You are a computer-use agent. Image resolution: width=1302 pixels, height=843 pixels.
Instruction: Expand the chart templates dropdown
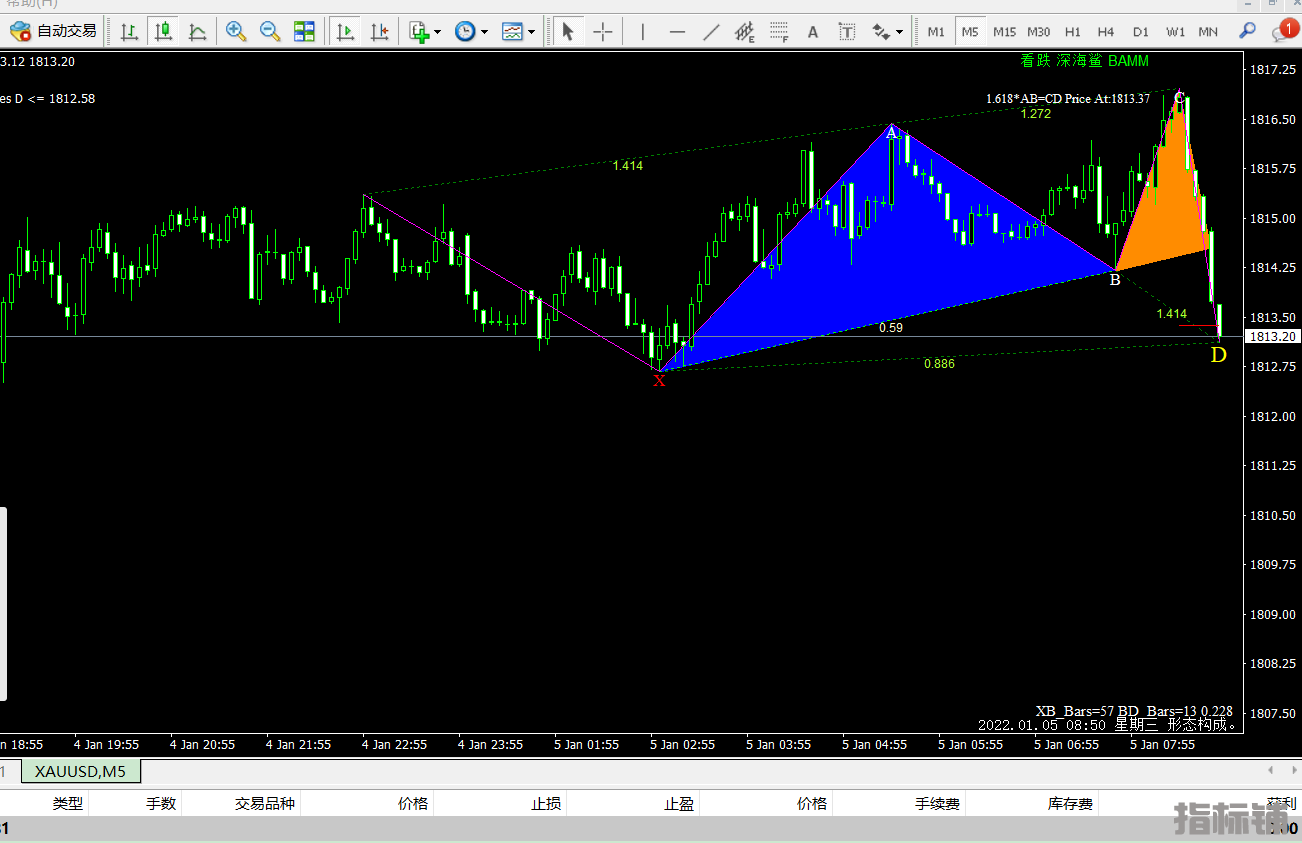coord(518,31)
